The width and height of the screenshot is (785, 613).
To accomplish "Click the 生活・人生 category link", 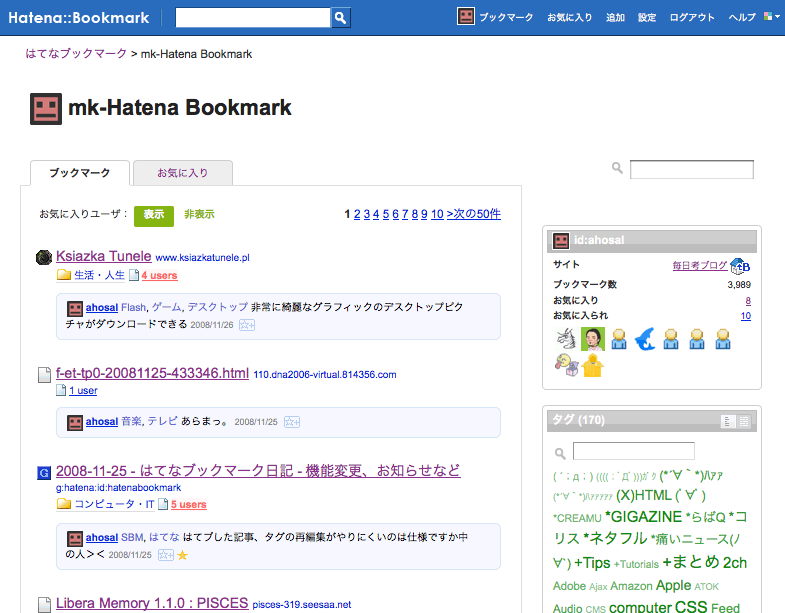I will pos(99,275).
